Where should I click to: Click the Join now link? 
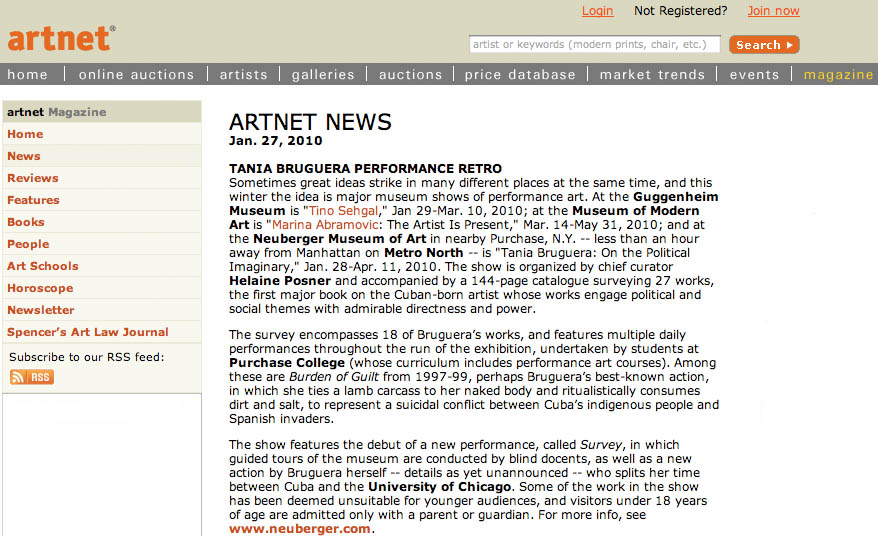(x=773, y=11)
